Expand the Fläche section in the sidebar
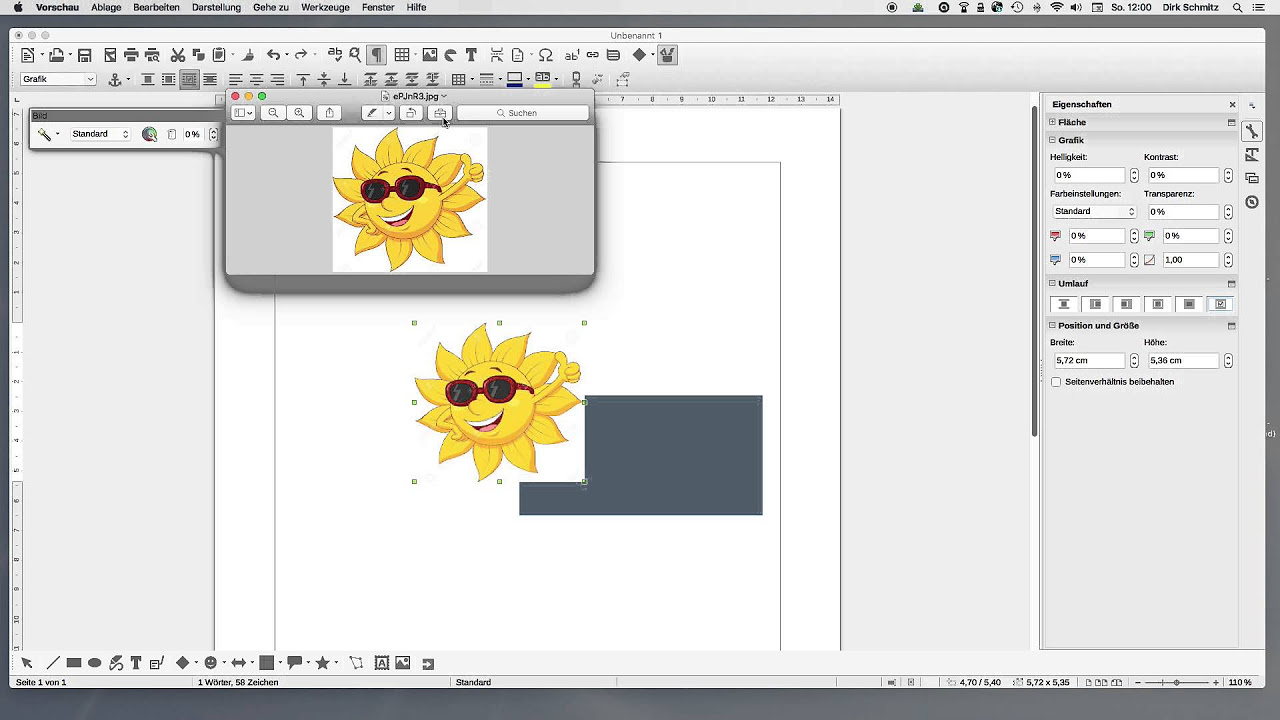The height and width of the screenshot is (720, 1280). 1052,122
